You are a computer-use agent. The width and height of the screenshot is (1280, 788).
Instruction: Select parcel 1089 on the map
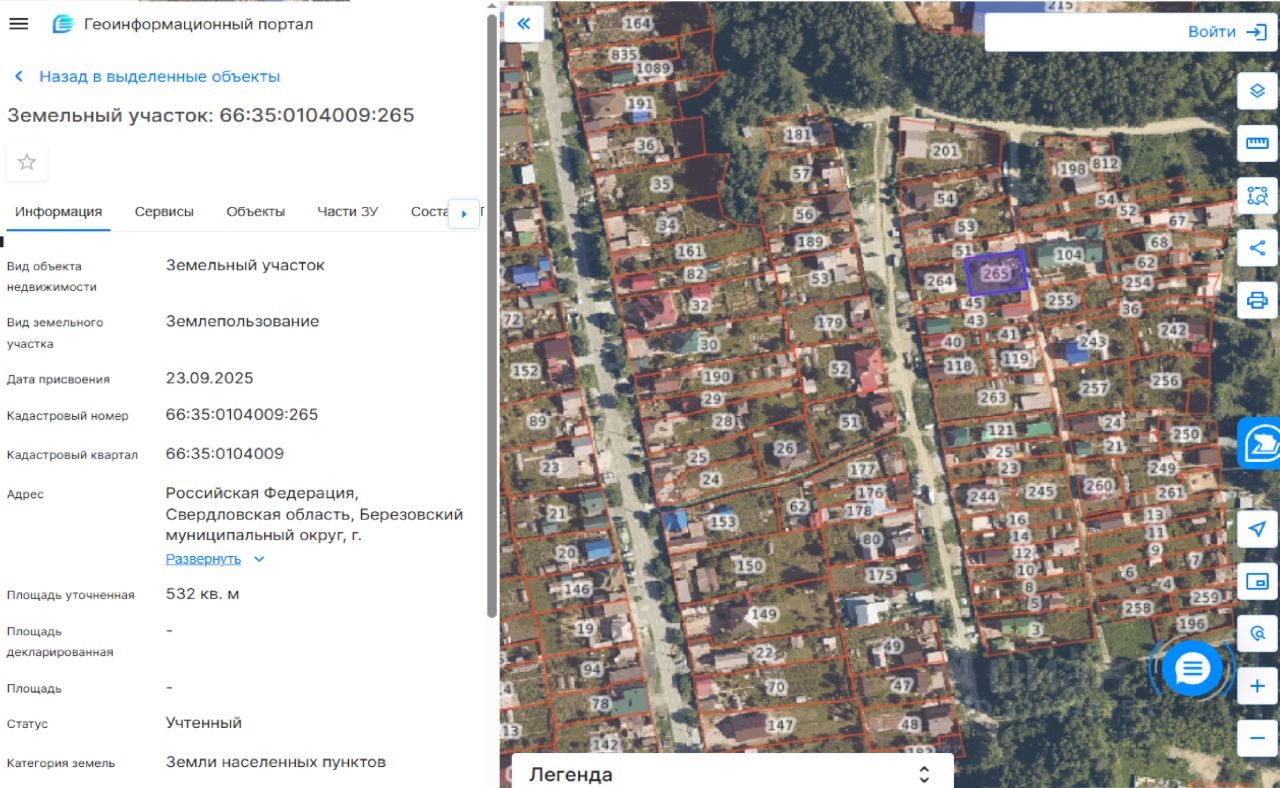point(653,68)
